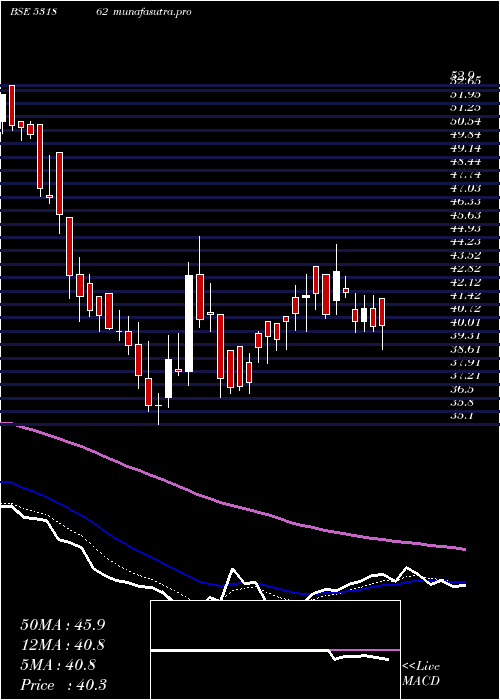This screenshot has width=500, height=700.
Task: Click the "<<Live MACD" label
Action: (421, 674)
